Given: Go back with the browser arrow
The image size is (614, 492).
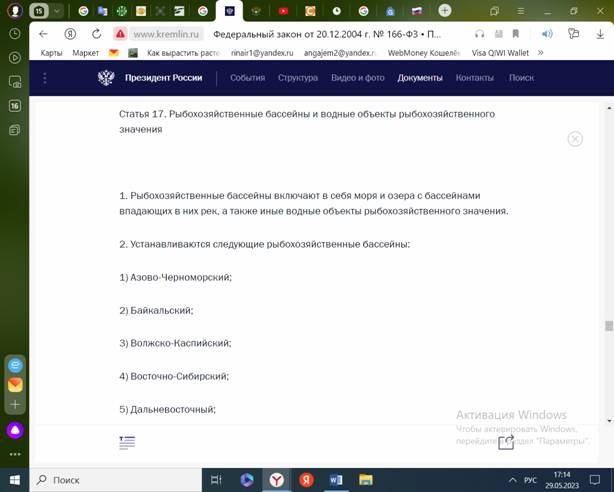Looking at the screenshot, I should tap(43, 34).
